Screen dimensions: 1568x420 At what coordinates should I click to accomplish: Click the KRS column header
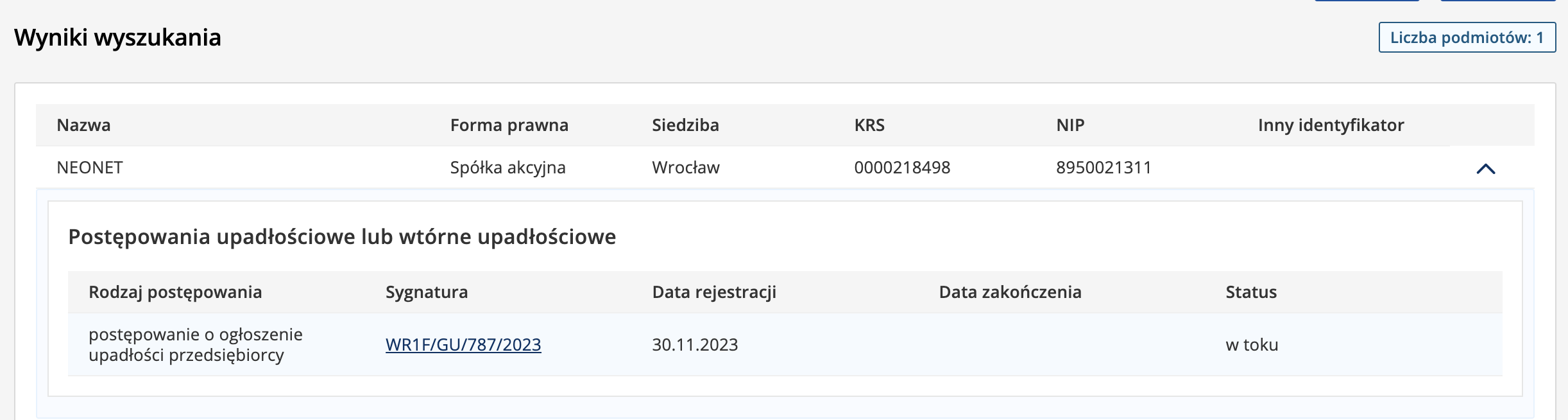pyautogui.click(x=869, y=125)
